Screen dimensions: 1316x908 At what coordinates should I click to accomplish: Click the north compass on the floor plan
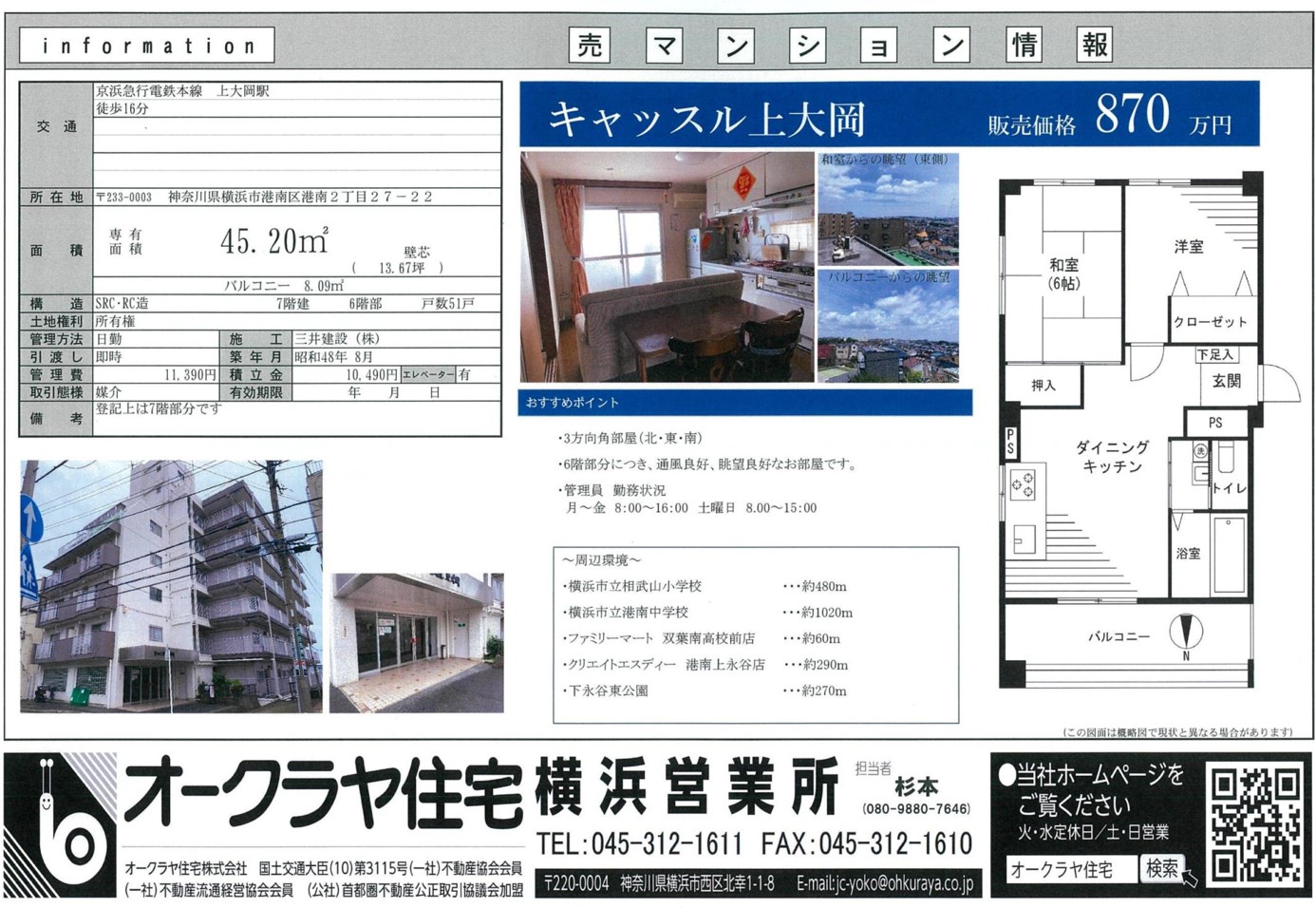1185,633
